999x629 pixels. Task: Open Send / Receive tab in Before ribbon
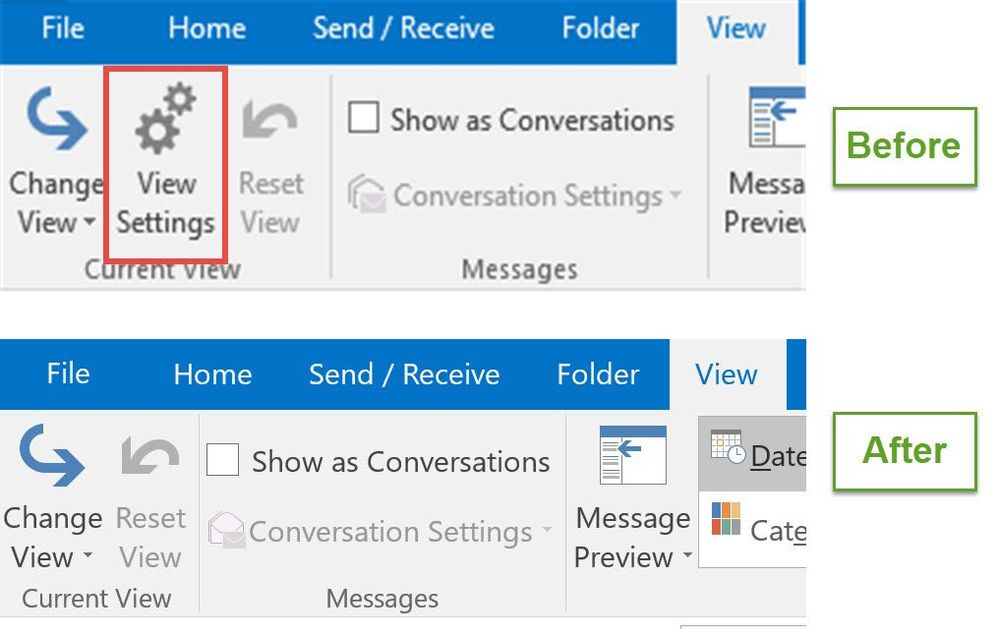(403, 28)
